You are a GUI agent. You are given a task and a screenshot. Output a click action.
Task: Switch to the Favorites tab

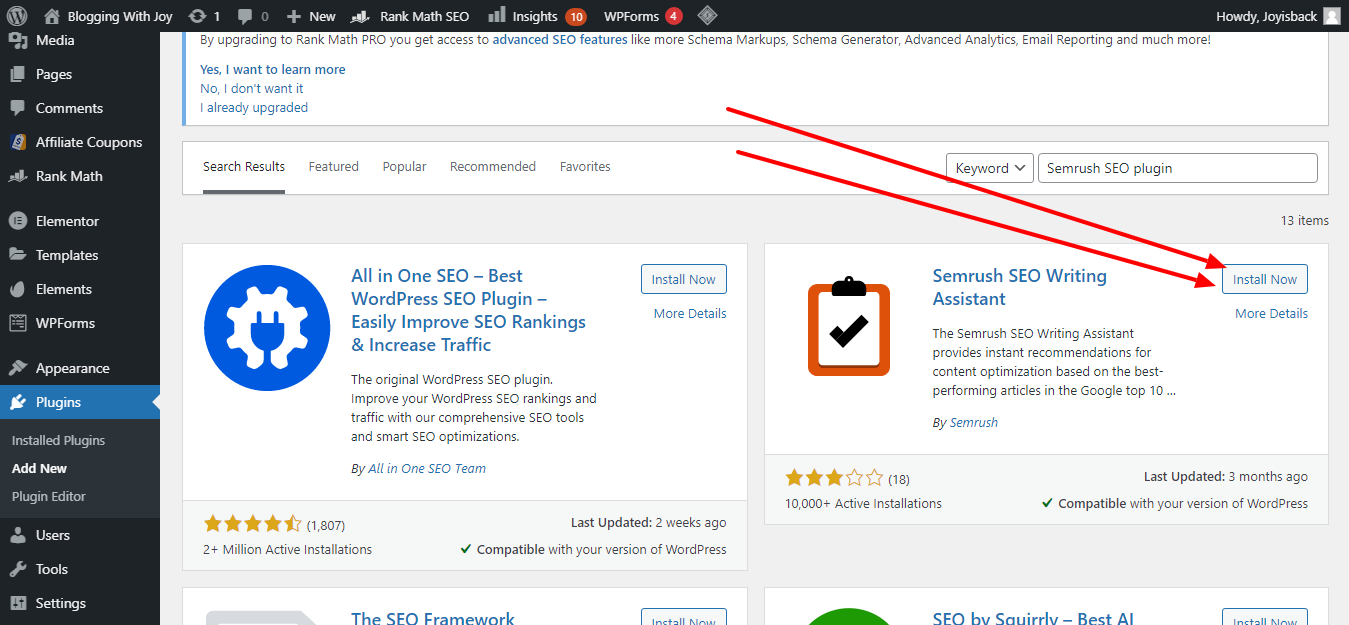[585, 167]
